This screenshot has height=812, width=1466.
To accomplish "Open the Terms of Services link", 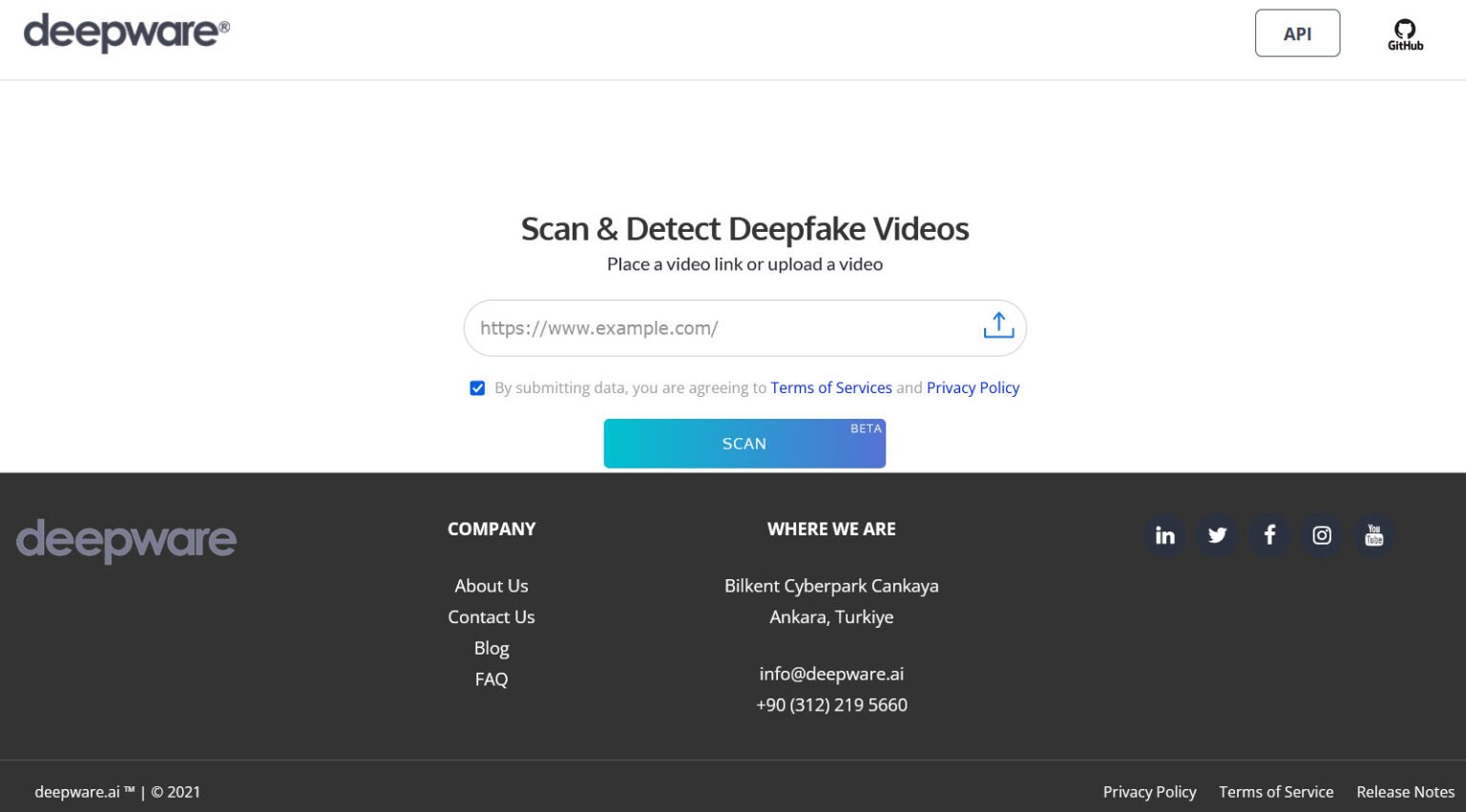I will coord(830,387).
